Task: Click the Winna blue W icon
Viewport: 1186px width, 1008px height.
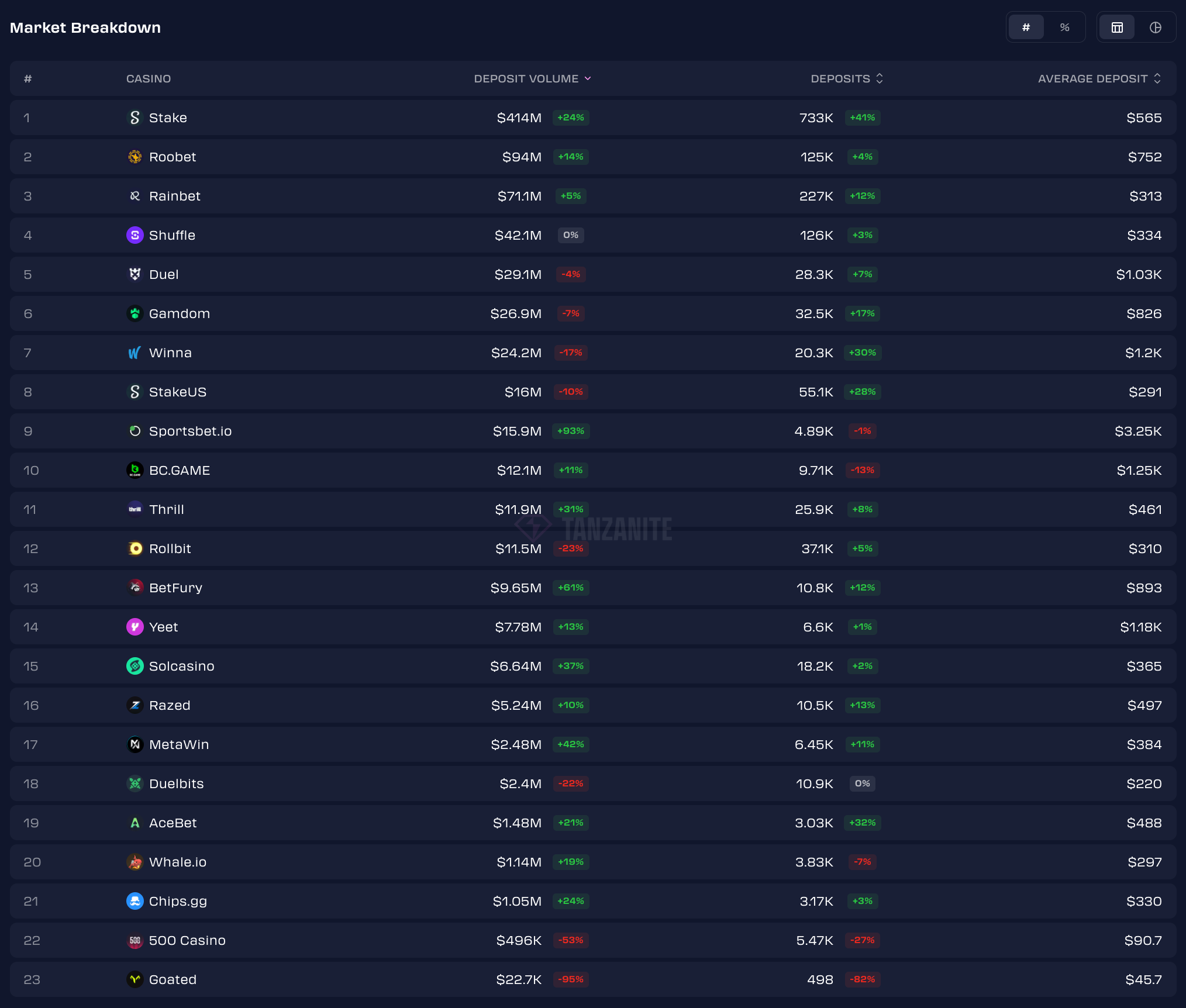Action: point(135,353)
